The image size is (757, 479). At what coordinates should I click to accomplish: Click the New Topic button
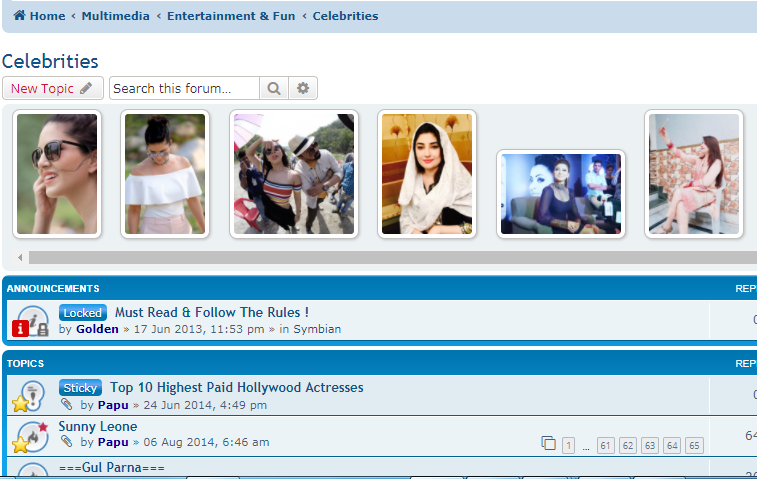coord(52,89)
